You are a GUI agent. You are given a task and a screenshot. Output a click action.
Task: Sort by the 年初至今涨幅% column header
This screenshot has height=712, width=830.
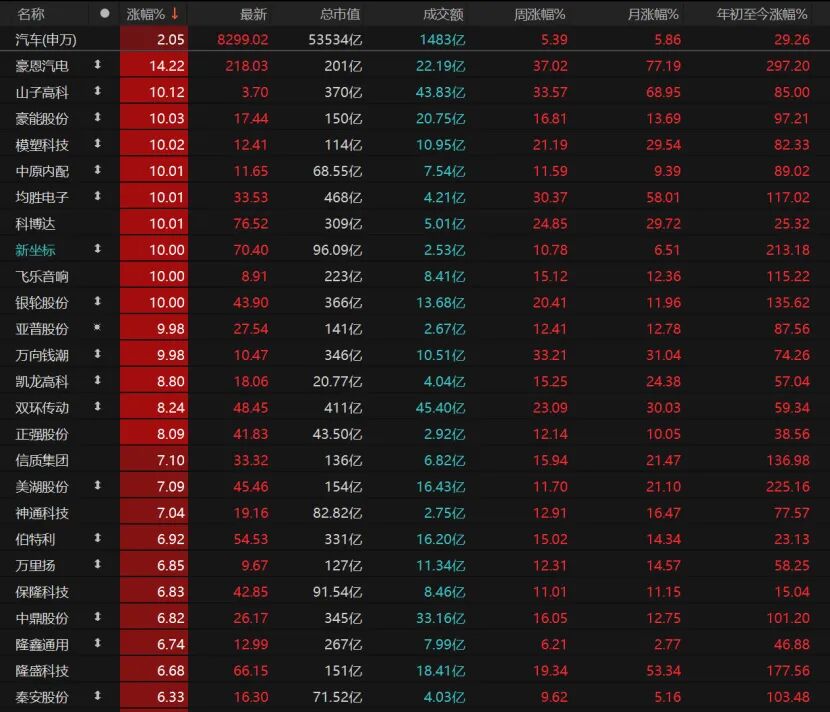click(x=763, y=14)
